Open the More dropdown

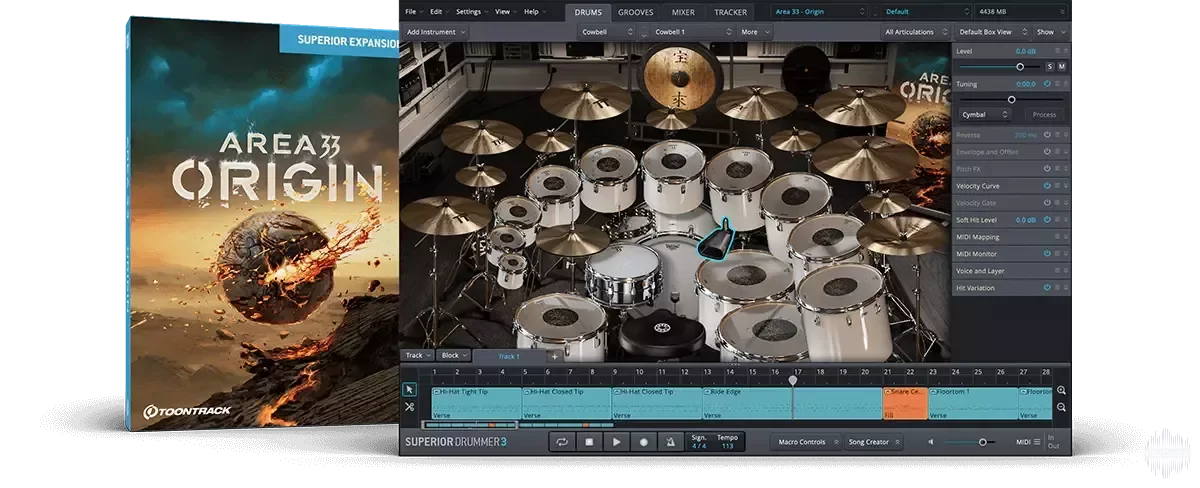(x=755, y=32)
